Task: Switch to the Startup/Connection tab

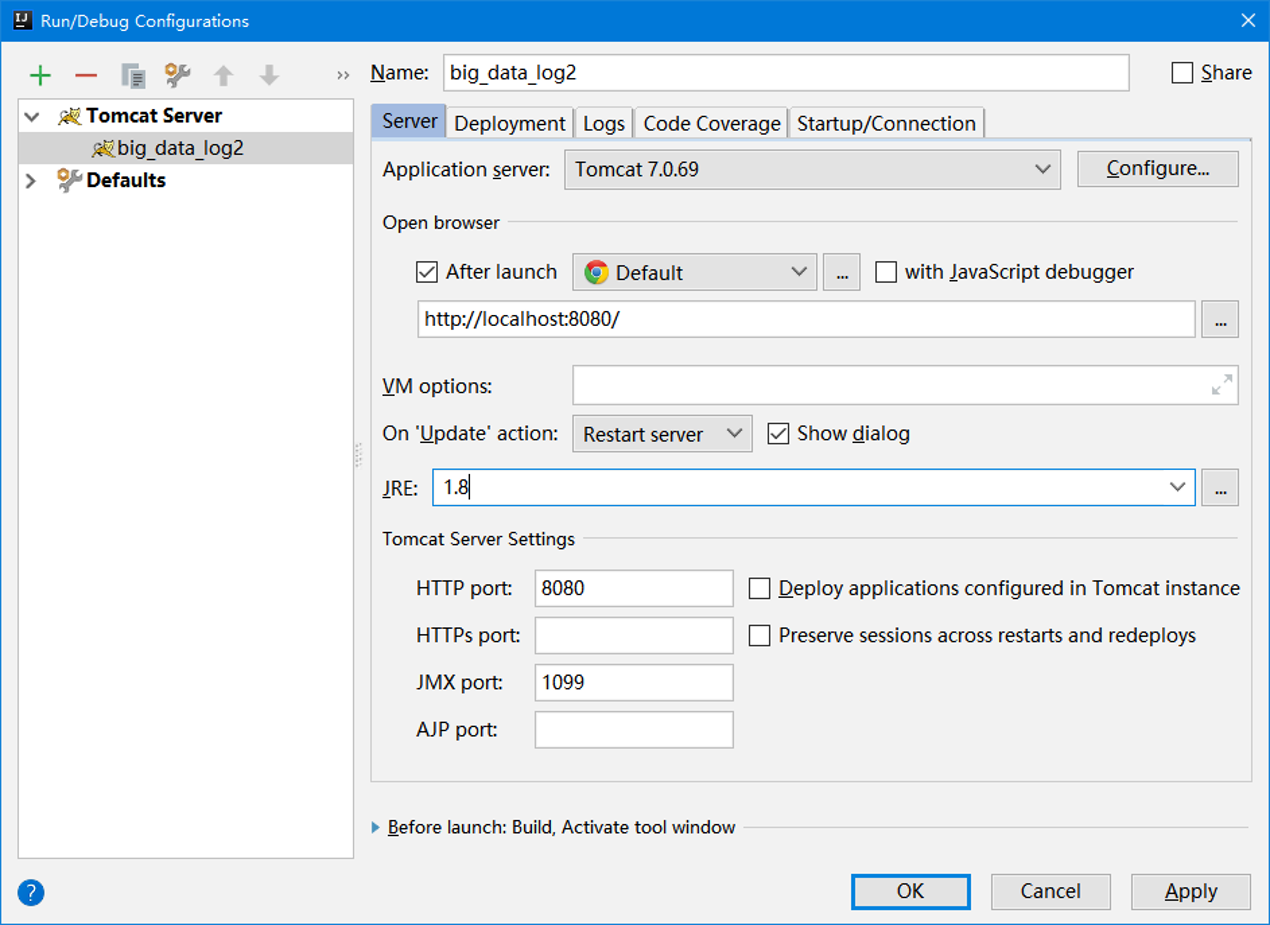Action: click(x=886, y=123)
